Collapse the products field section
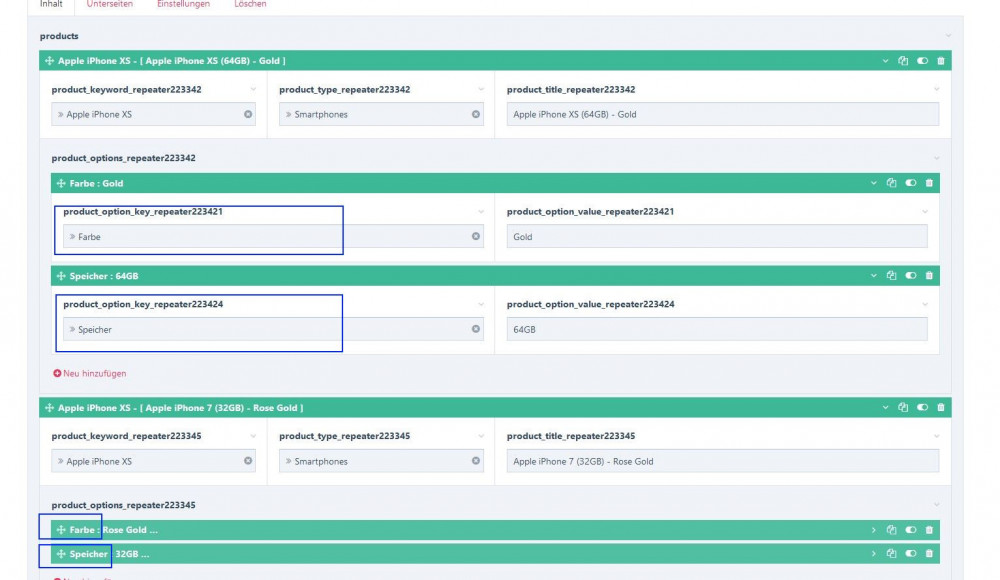The width and height of the screenshot is (1000, 580). coord(948,36)
